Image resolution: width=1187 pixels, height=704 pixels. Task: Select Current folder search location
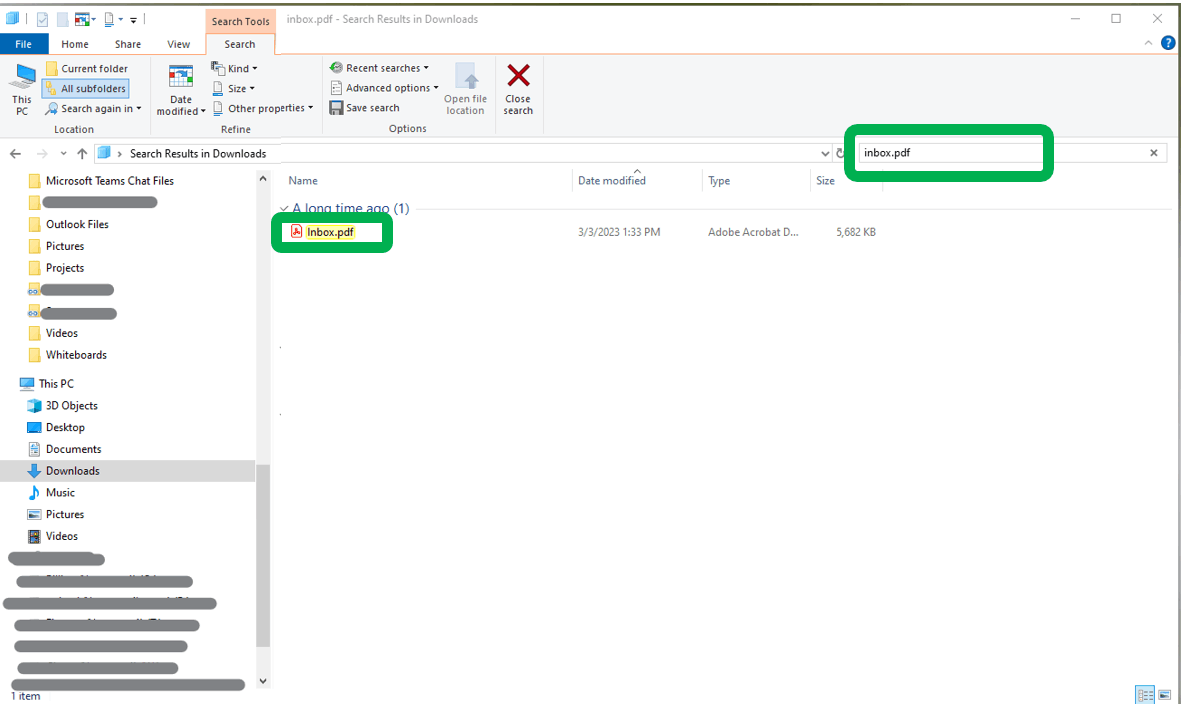point(86,68)
